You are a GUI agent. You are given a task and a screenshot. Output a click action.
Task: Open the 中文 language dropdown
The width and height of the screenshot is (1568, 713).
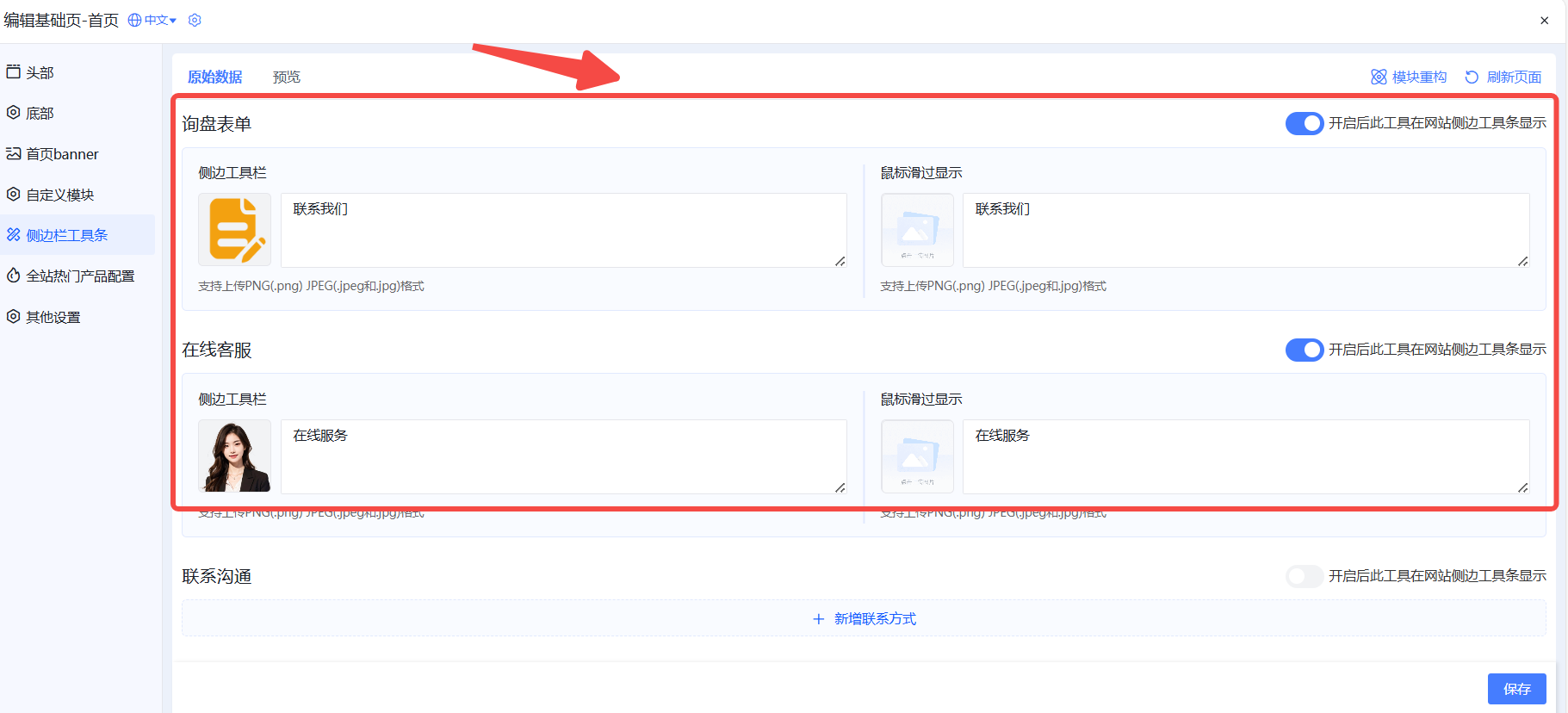[x=153, y=20]
